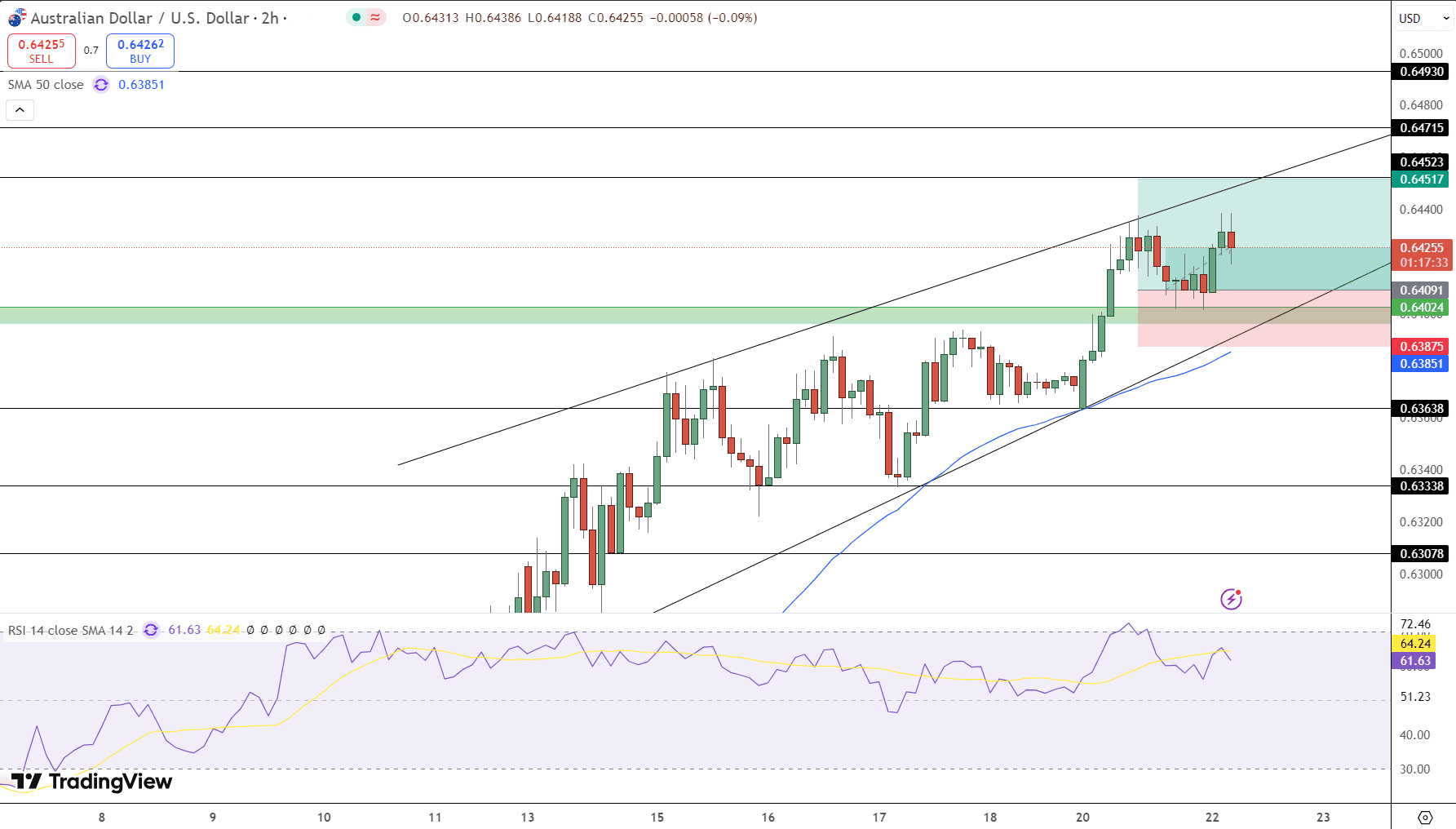Click the yellow 64.24 RSI value label
This screenshot has width=1456, height=829.
tap(1415, 644)
